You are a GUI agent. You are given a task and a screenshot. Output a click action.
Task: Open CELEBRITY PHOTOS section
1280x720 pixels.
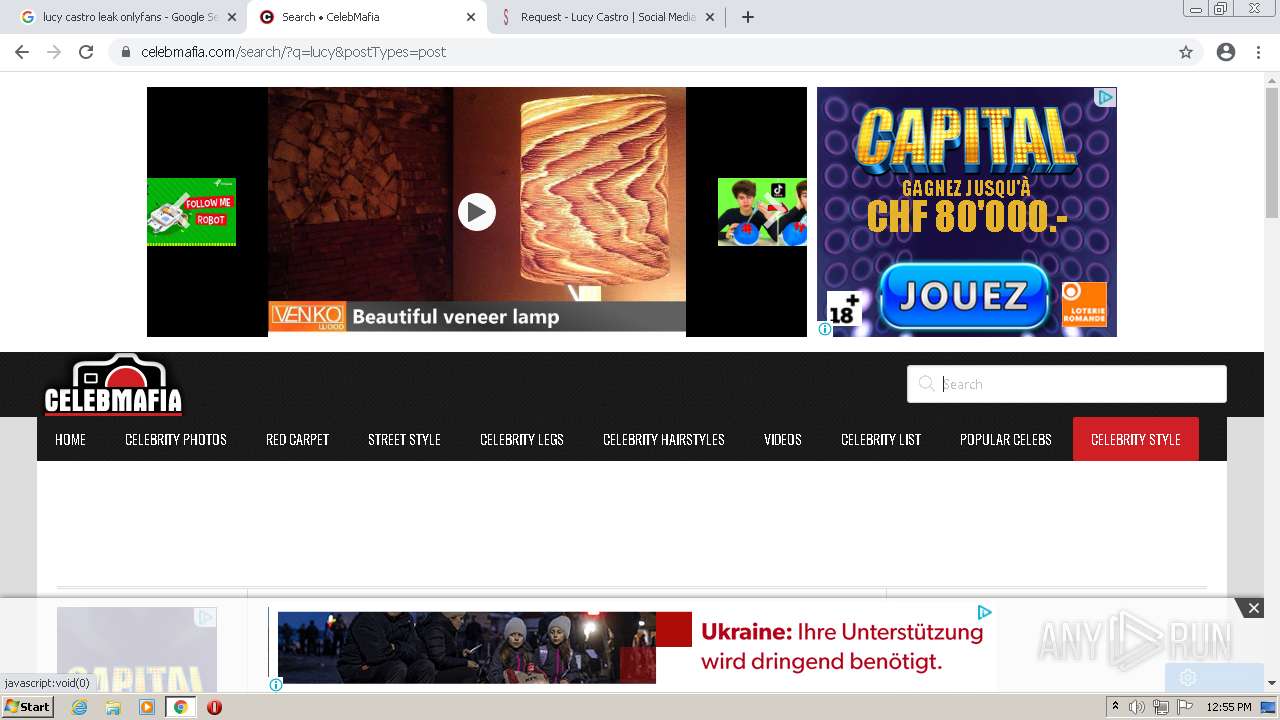click(x=176, y=439)
